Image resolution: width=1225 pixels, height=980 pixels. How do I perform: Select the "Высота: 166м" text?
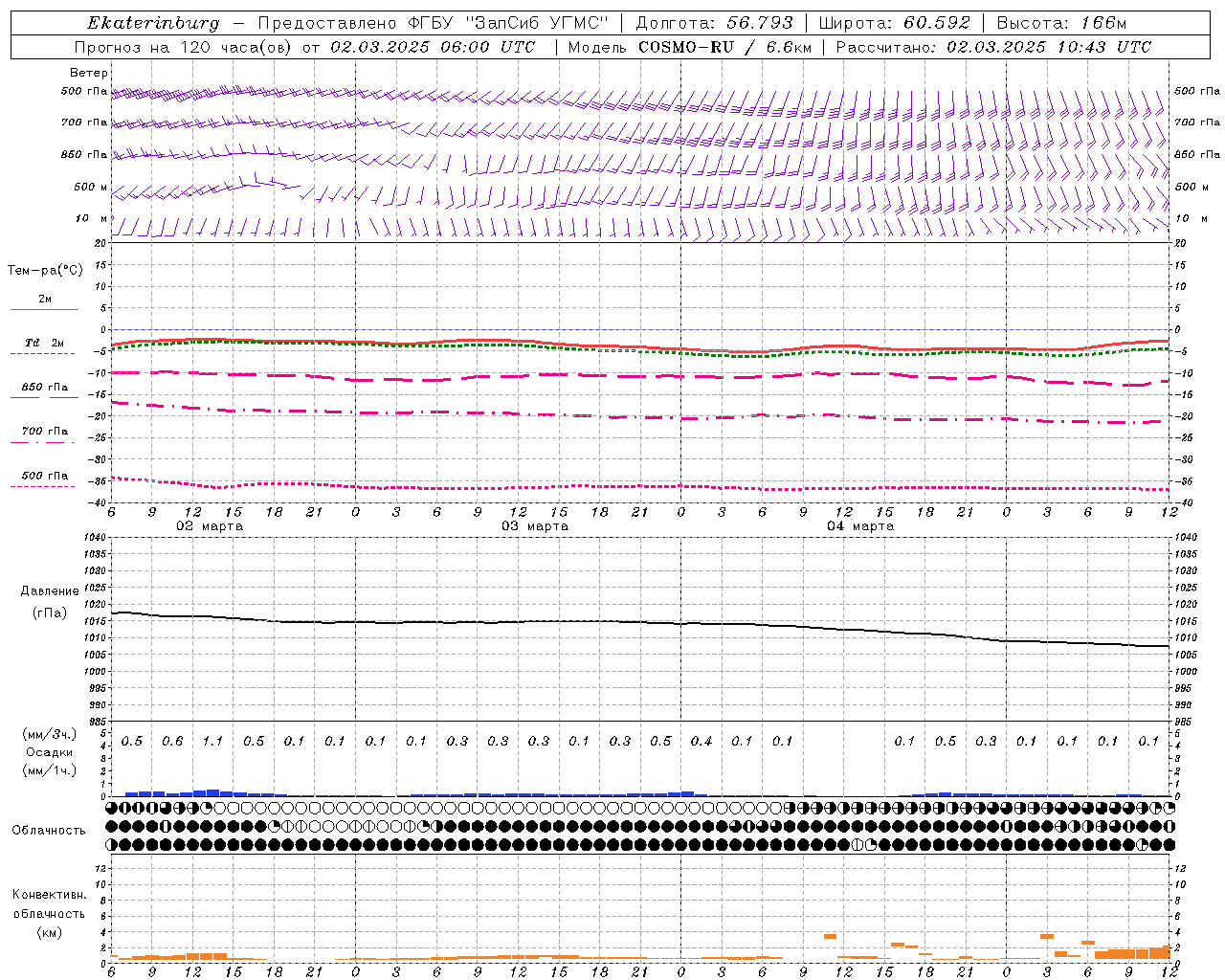click(1061, 23)
